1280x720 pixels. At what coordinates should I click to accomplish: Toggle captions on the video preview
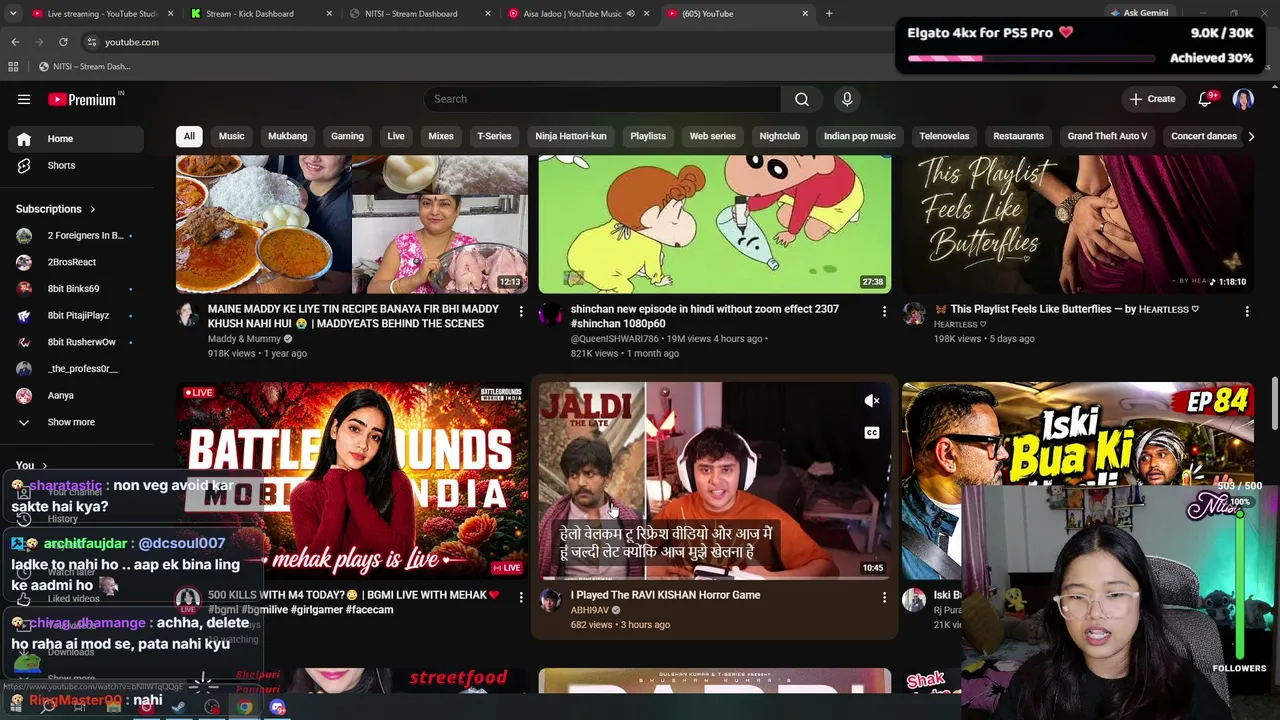click(x=872, y=433)
